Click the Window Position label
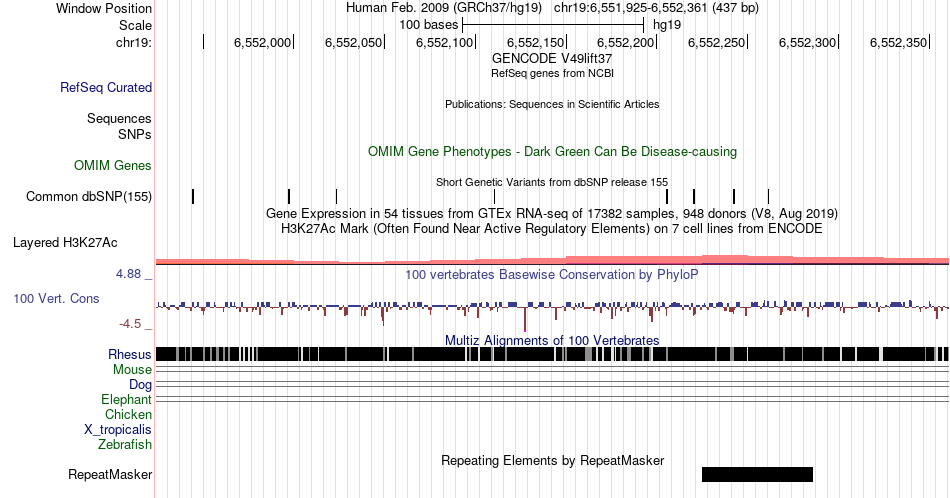This screenshot has width=950, height=498. coord(104,8)
